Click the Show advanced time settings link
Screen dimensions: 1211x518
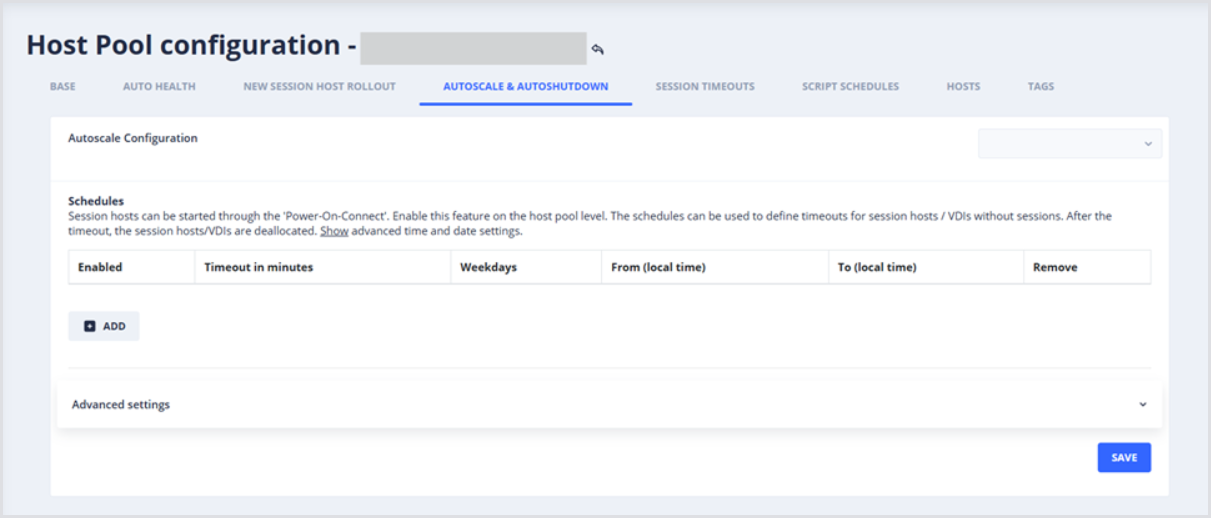pos(334,231)
